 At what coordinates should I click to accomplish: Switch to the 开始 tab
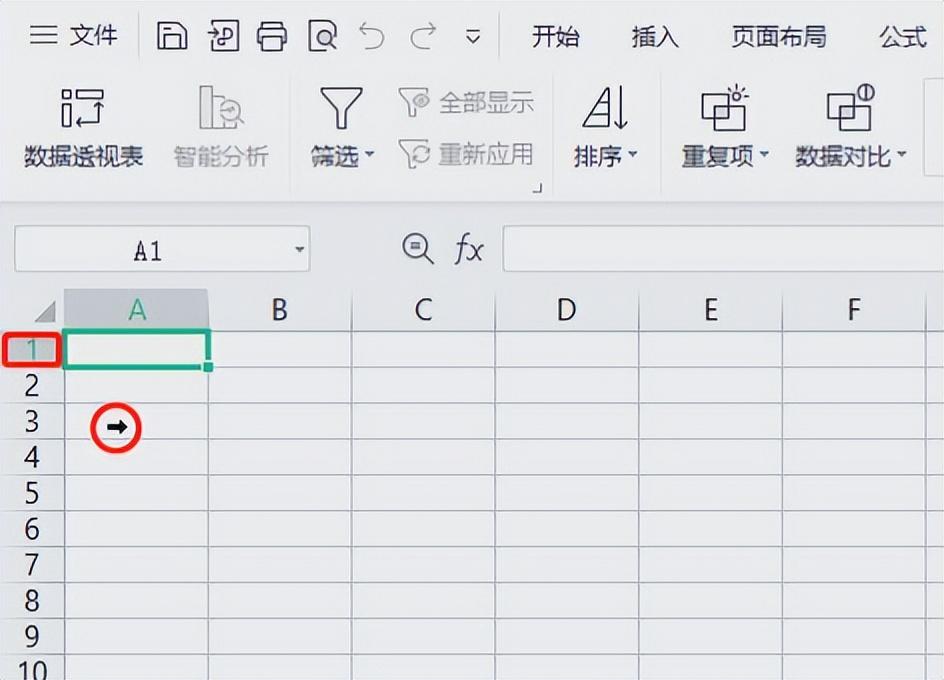[555, 37]
